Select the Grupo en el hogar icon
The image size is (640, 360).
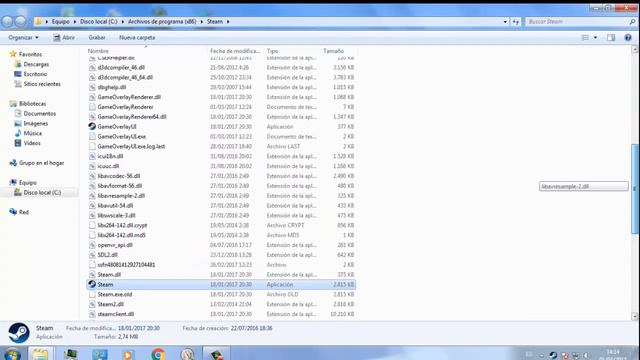pyautogui.click(x=13, y=162)
